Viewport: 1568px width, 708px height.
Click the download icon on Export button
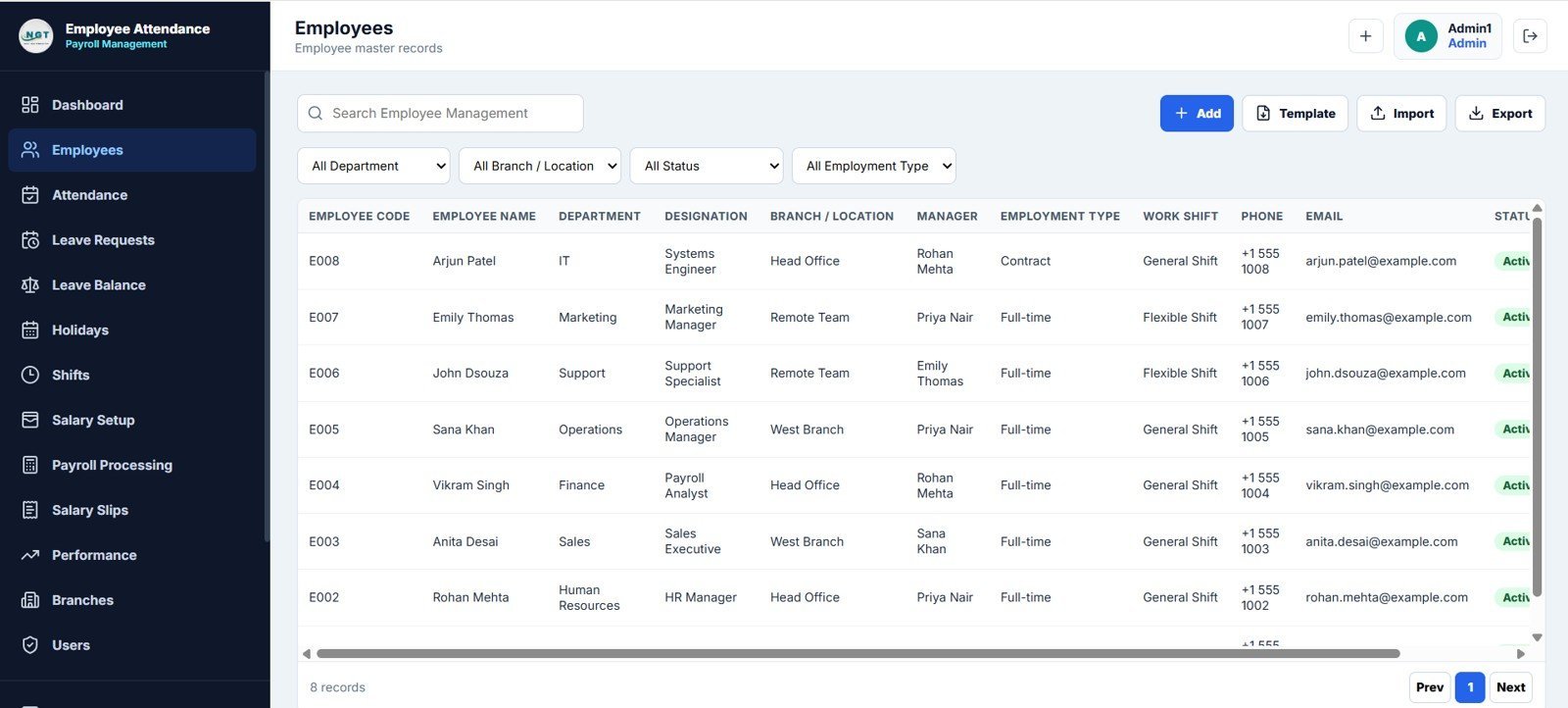(x=1476, y=114)
